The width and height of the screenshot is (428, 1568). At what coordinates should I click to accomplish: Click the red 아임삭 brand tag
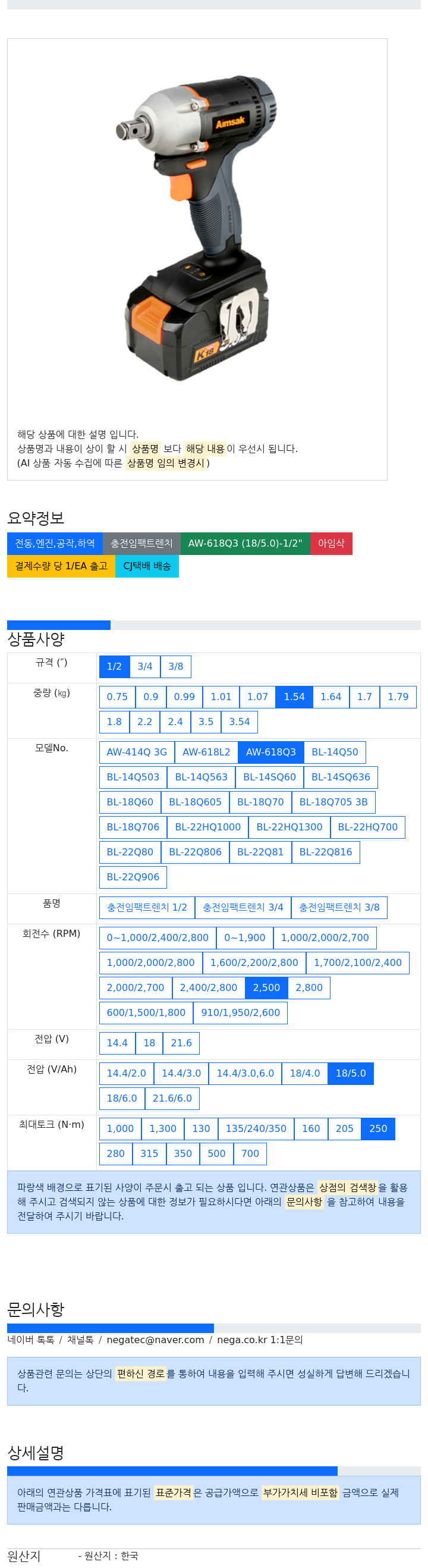(331, 544)
